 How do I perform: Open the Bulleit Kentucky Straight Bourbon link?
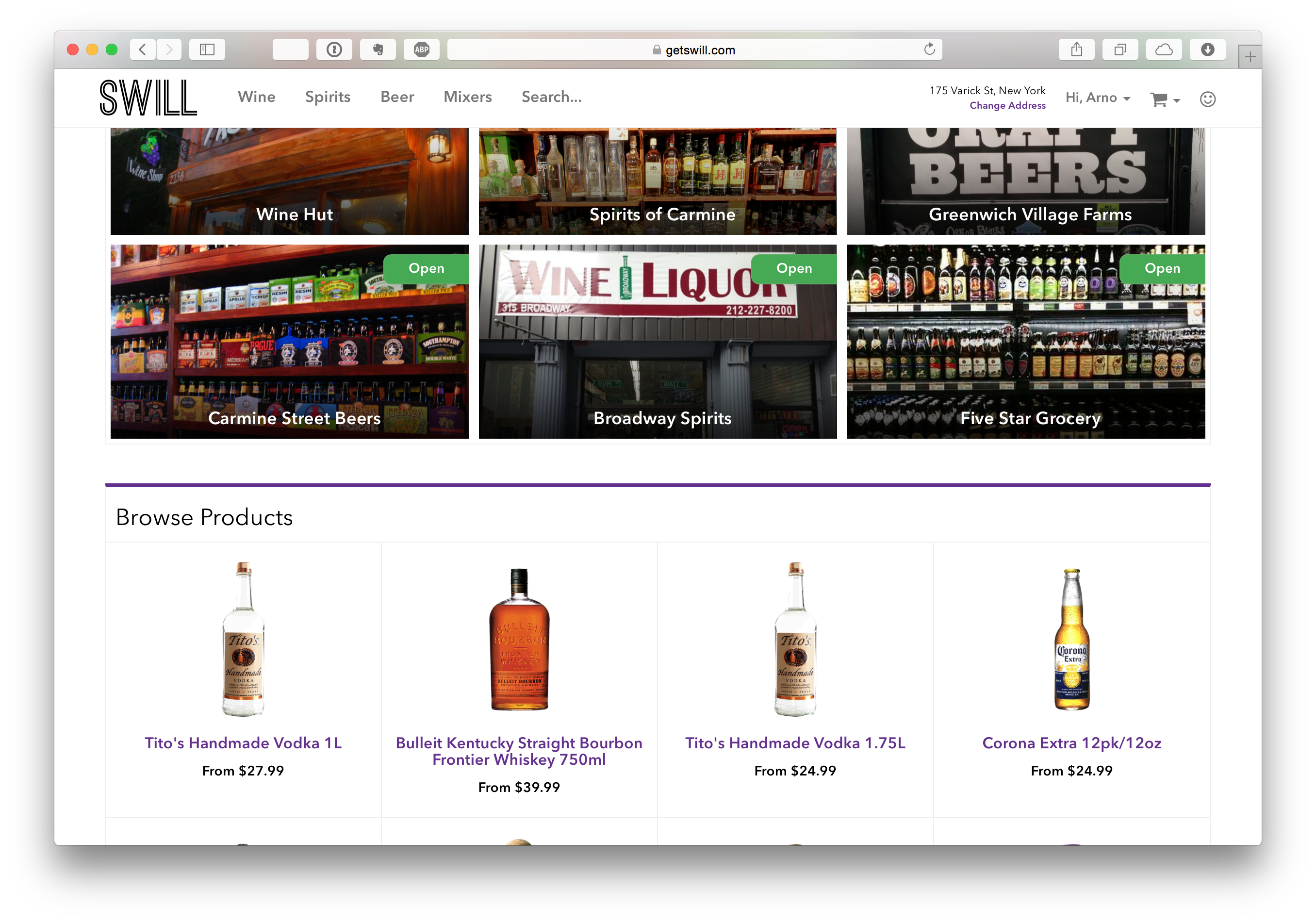point(519,751)
